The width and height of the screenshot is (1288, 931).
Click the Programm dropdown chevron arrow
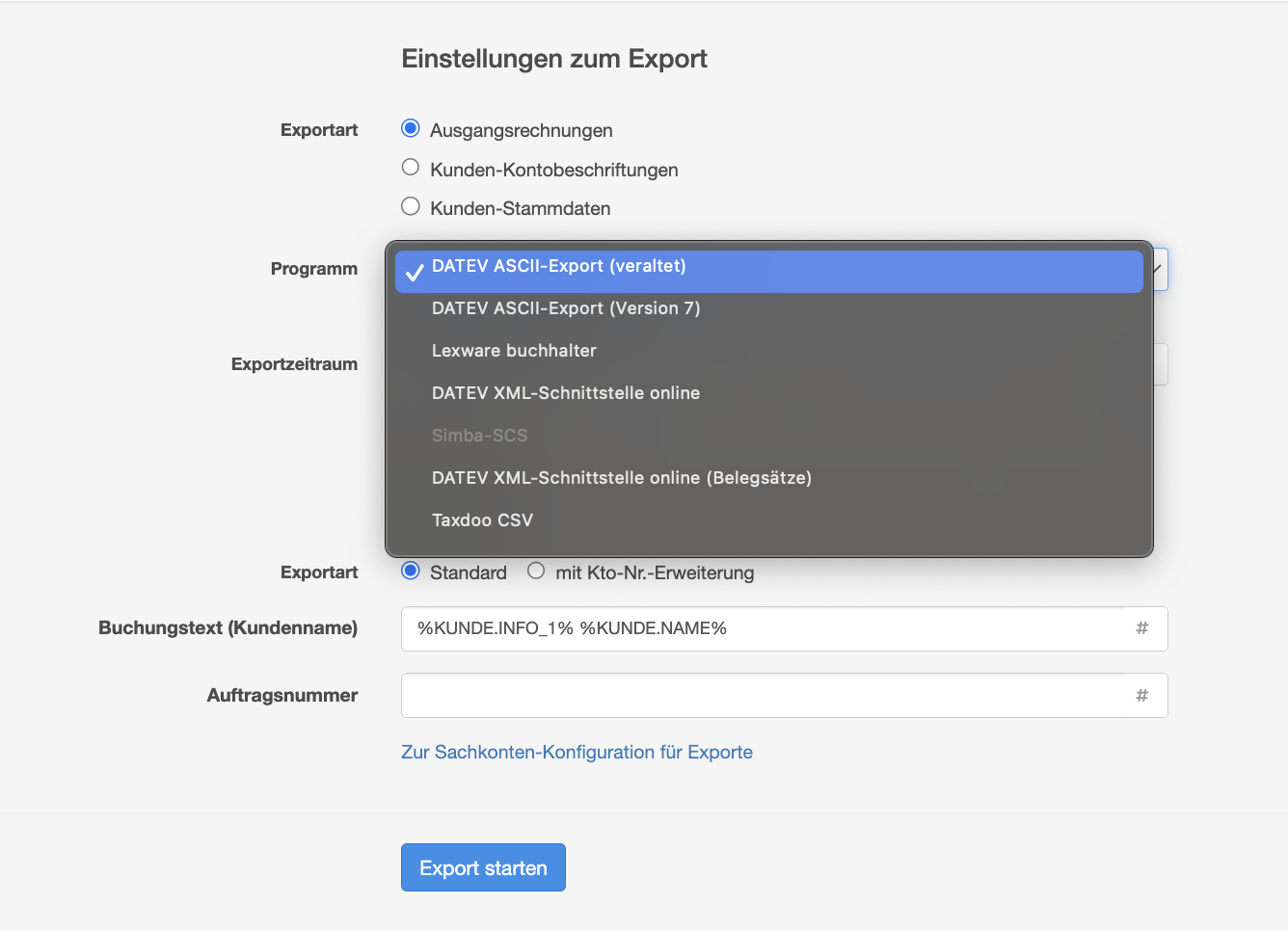(x=1160, y=270)
